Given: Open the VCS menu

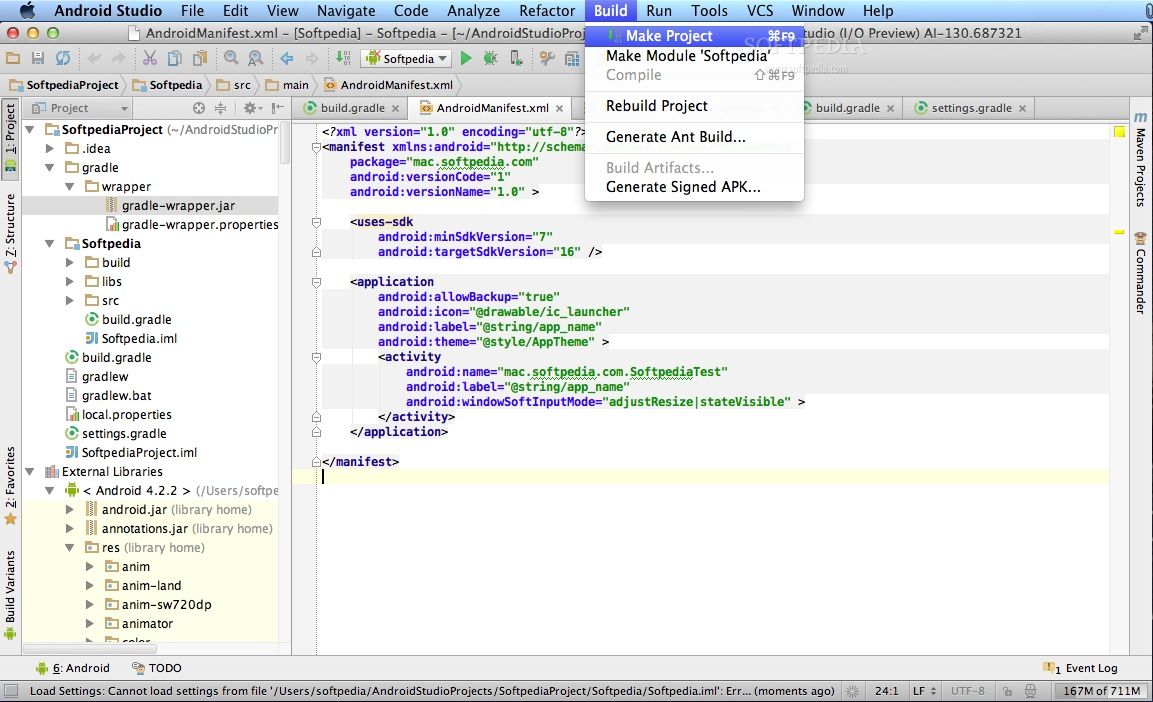Looking at the screenshot, I should coord(760,10).
